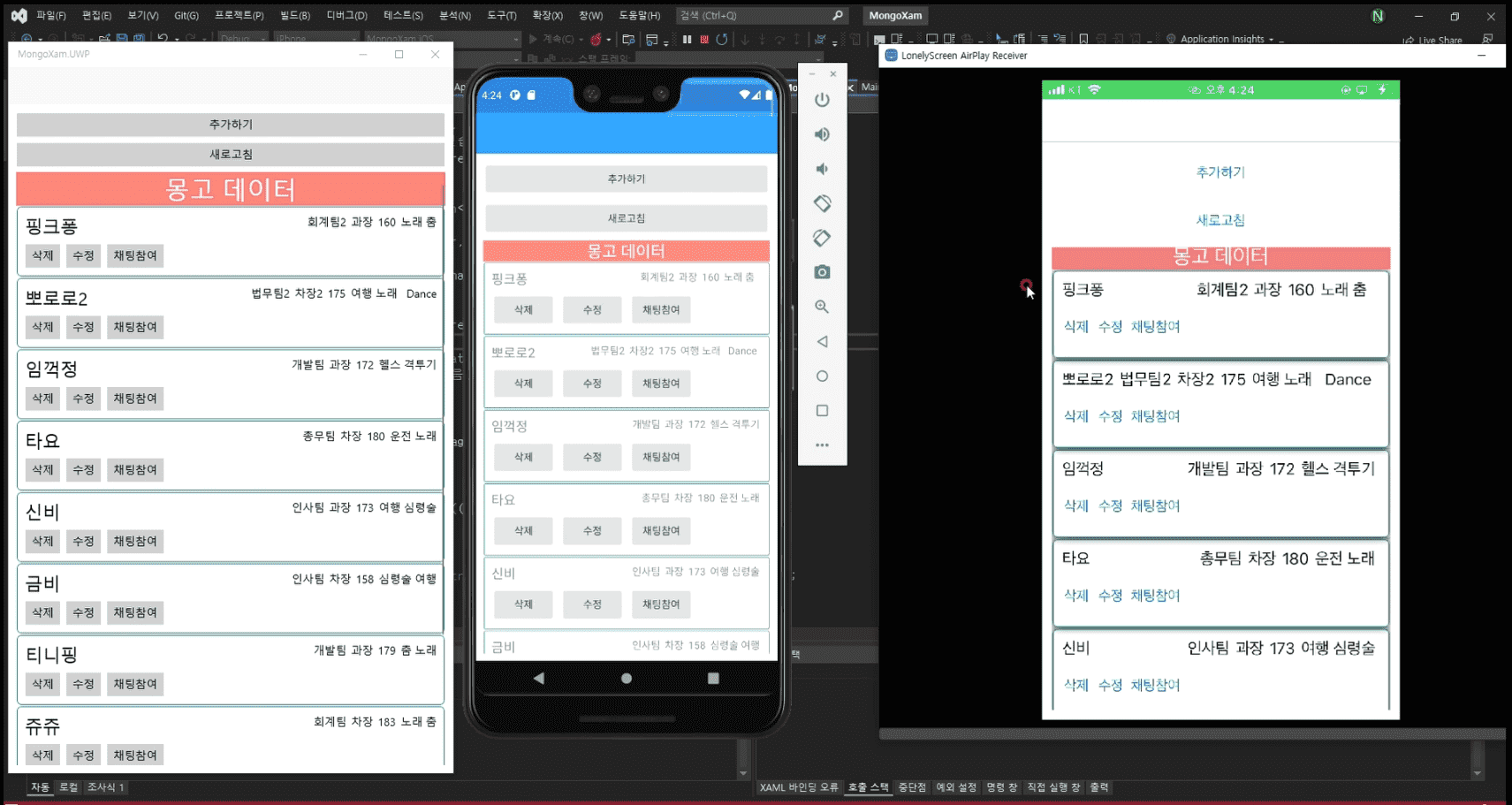Click 삭제 button for 임꺽정 in UWP
The height and width of the screenshot is (805, 1512).
[x=42, y=399]
